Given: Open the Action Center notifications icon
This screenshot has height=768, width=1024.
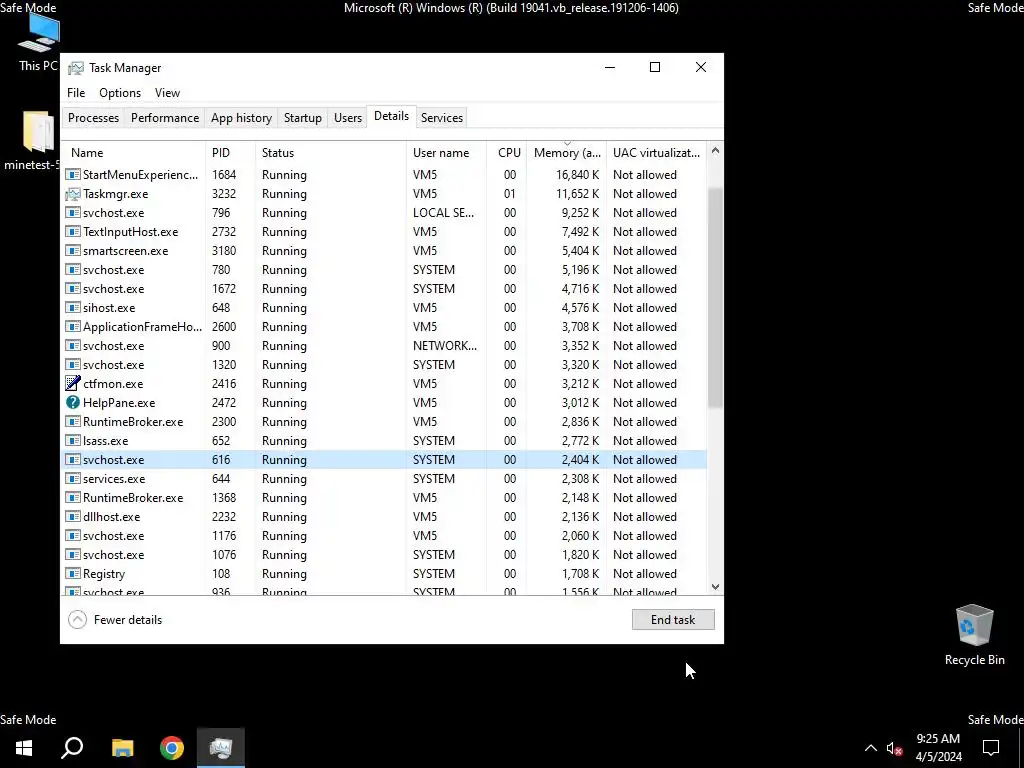Looking at the screenshot, I should click(991, 748).
